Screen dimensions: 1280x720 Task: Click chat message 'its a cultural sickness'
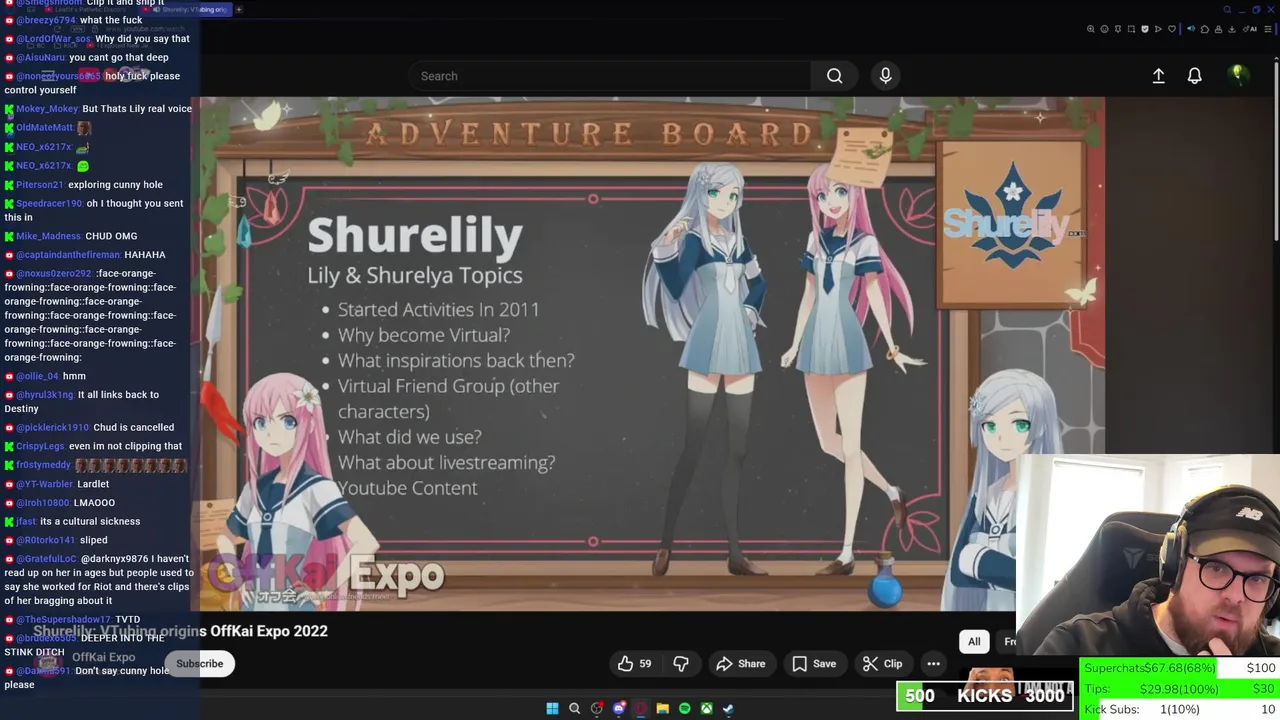pos(90,521)
